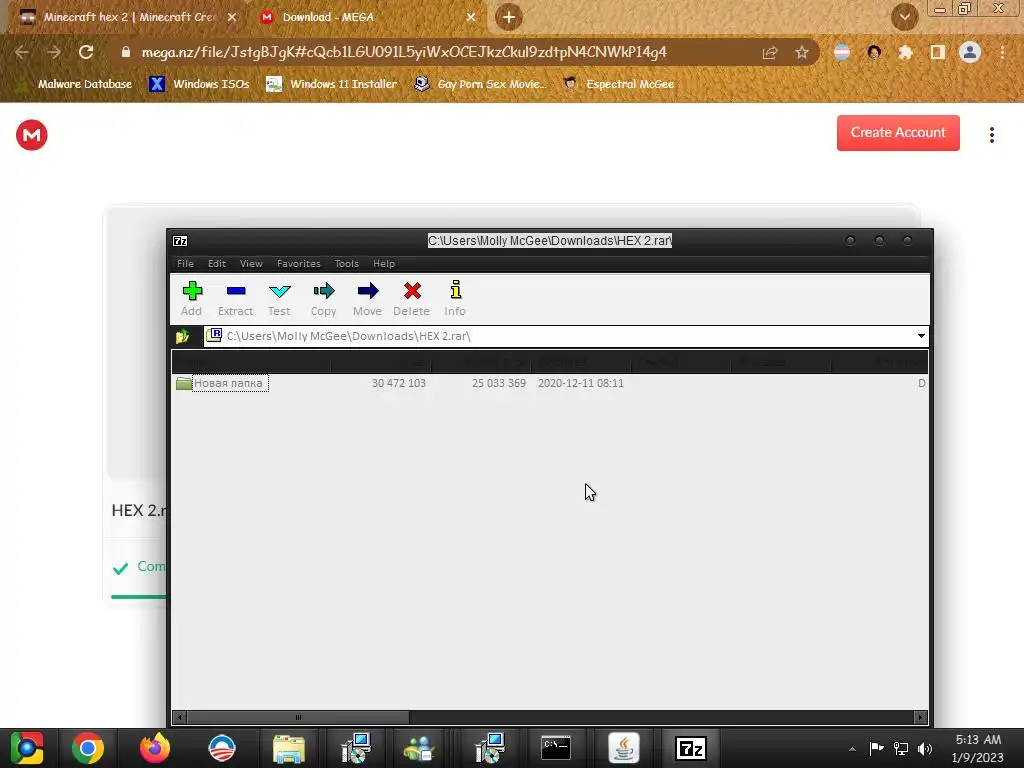The height and width of the screenshot is (768, 1024).
Task: Toggle the browser side panel icon
Action: coord(938,52)
